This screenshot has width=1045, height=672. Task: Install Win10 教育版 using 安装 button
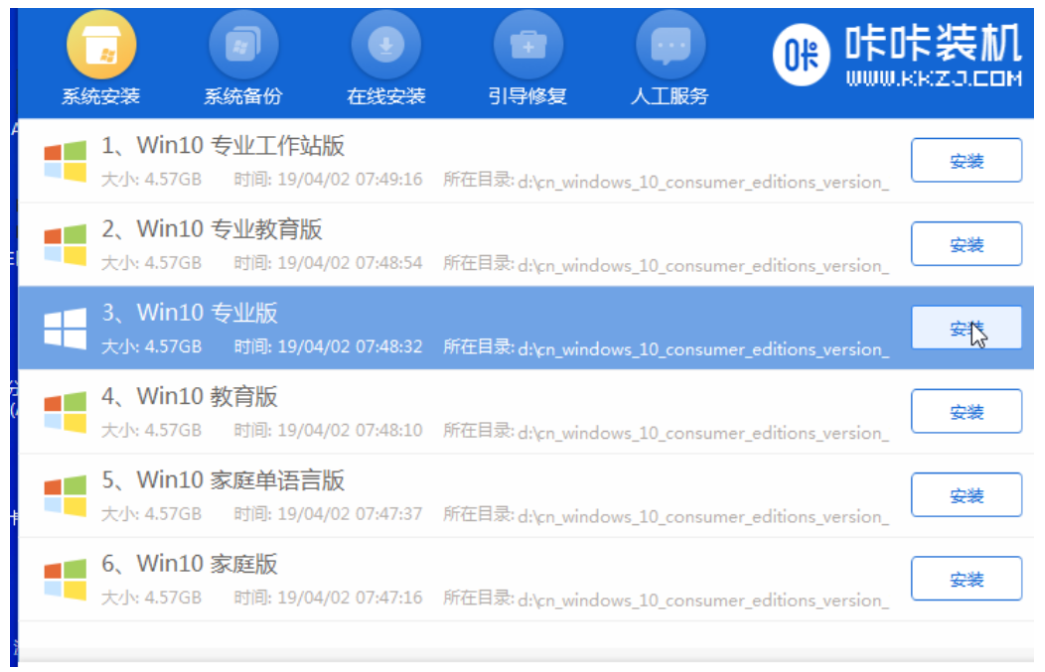pyautogui.click(x=966, y=412)
